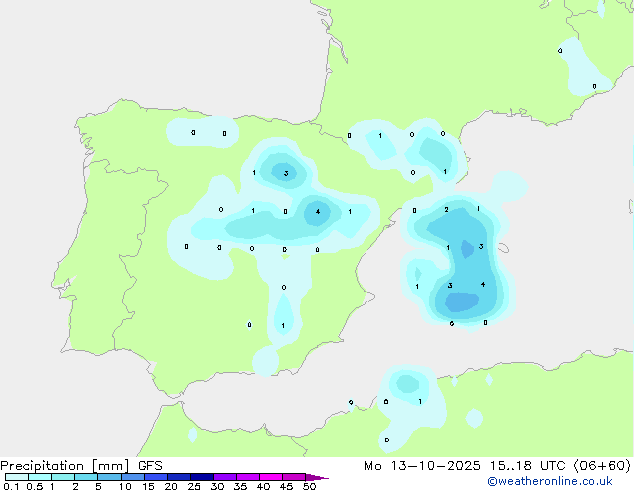Click the '25' legend scale label

pos(194,486)
